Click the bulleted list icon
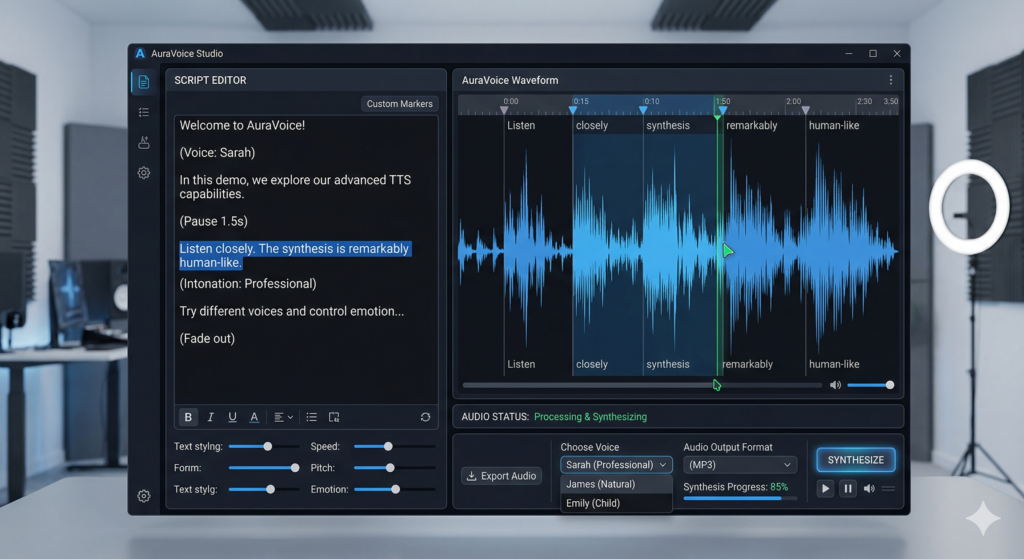Image resolution: width=1024 pixels, height=559 pixels. (311, 417)
